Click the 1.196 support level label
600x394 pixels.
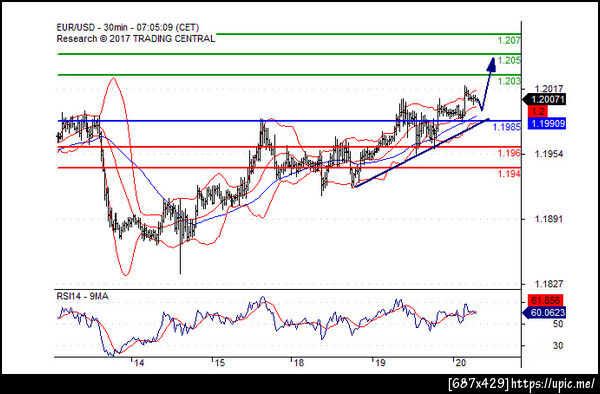(x=509, y=153)
